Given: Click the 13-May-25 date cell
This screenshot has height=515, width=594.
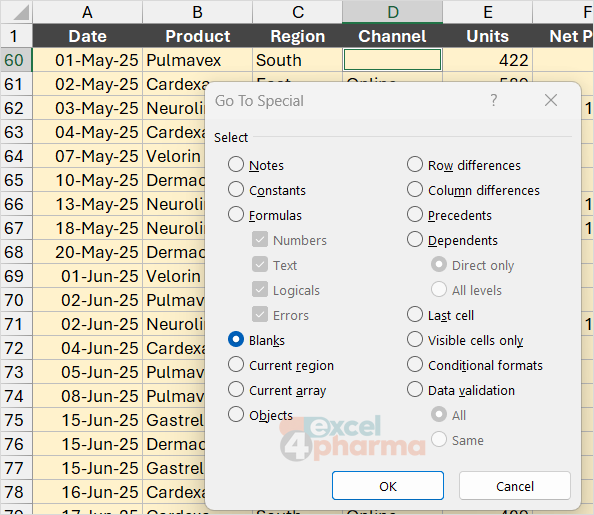Looking at the screenshot, I should (x=88, y=204).
